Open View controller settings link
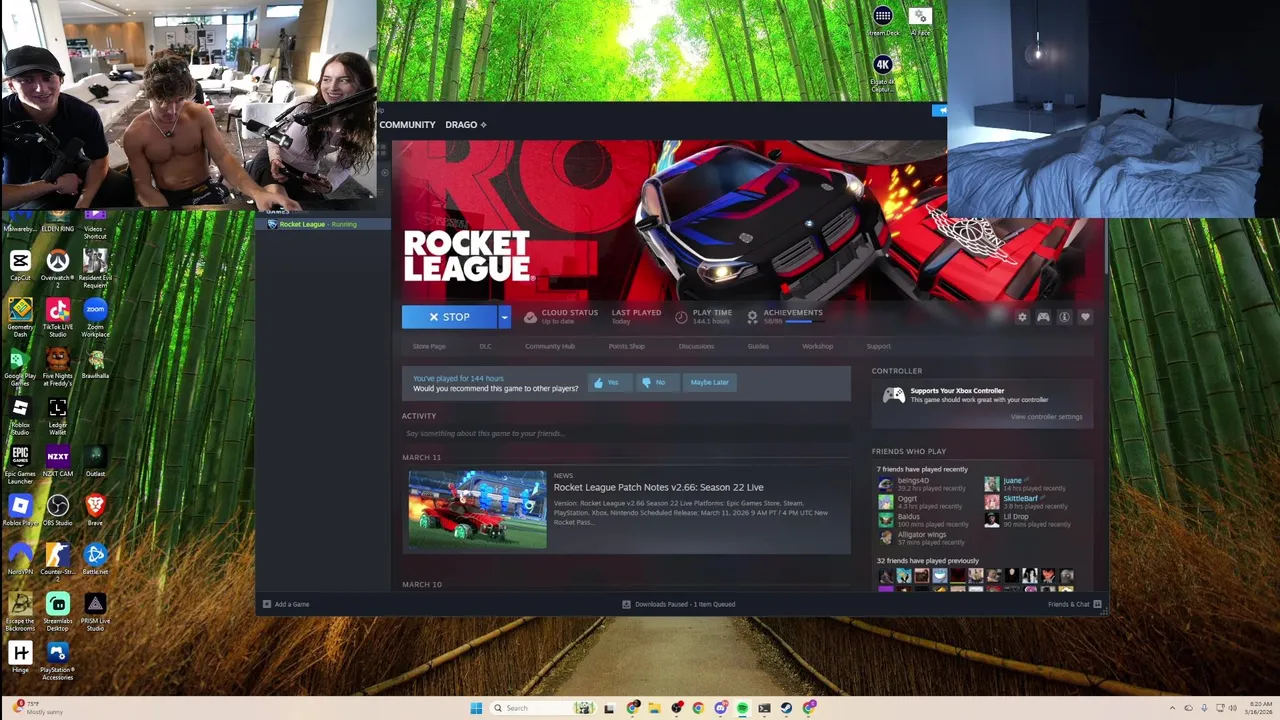 pos(1046,417)
